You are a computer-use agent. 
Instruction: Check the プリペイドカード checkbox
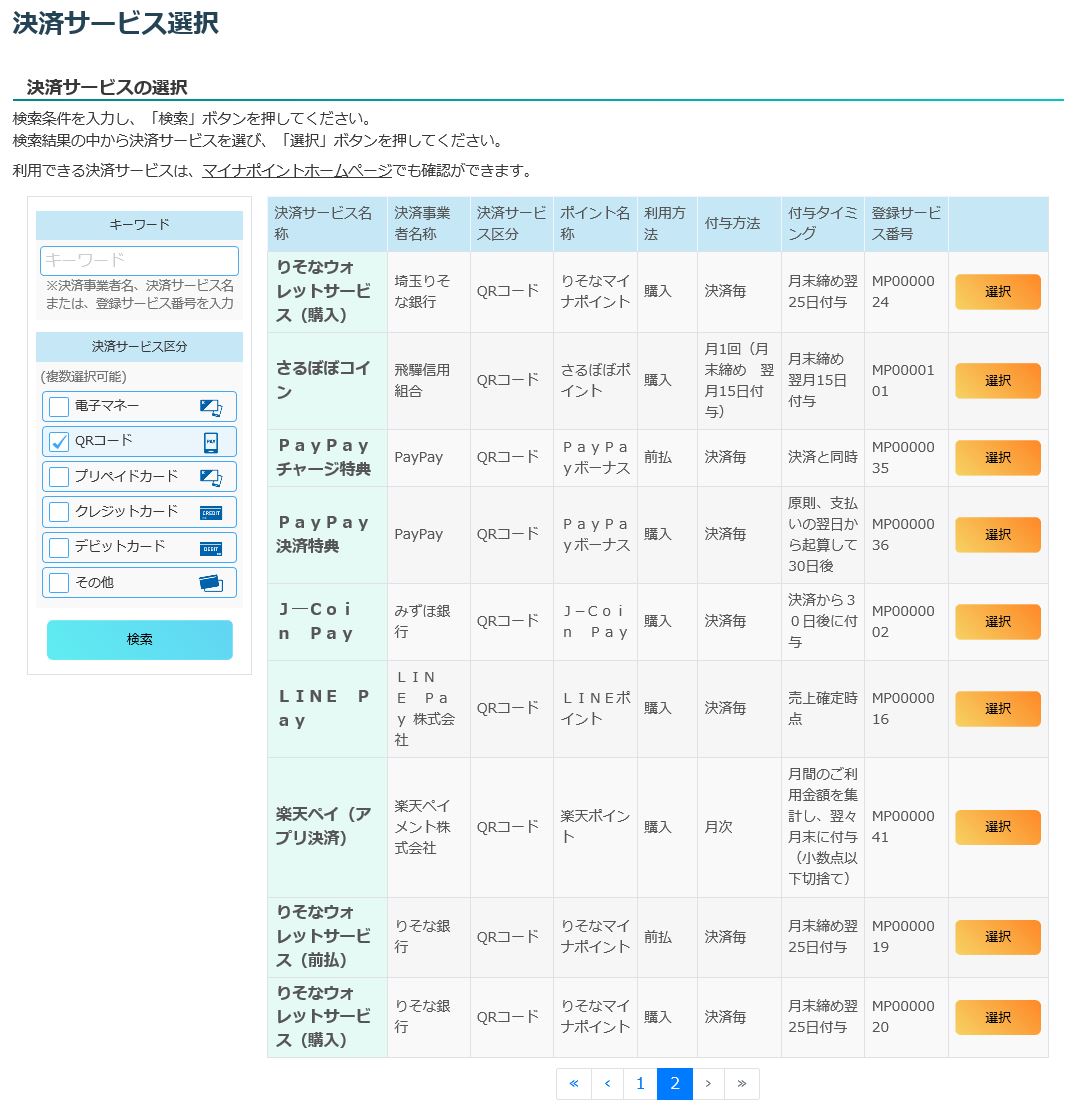tap(59, 477)
